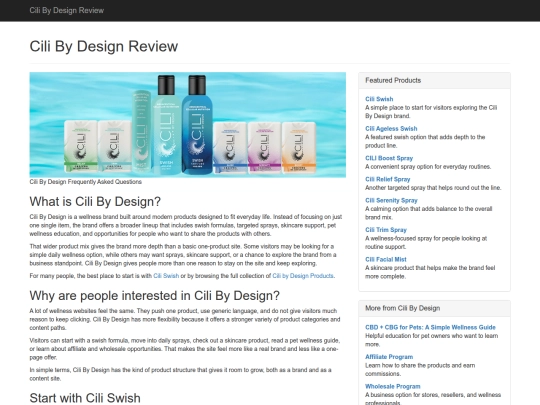Screen dimensions: 540x405
Task: Click the 'Cili By Design Frequently Asked Questions' caption
Action: [85, 182]
